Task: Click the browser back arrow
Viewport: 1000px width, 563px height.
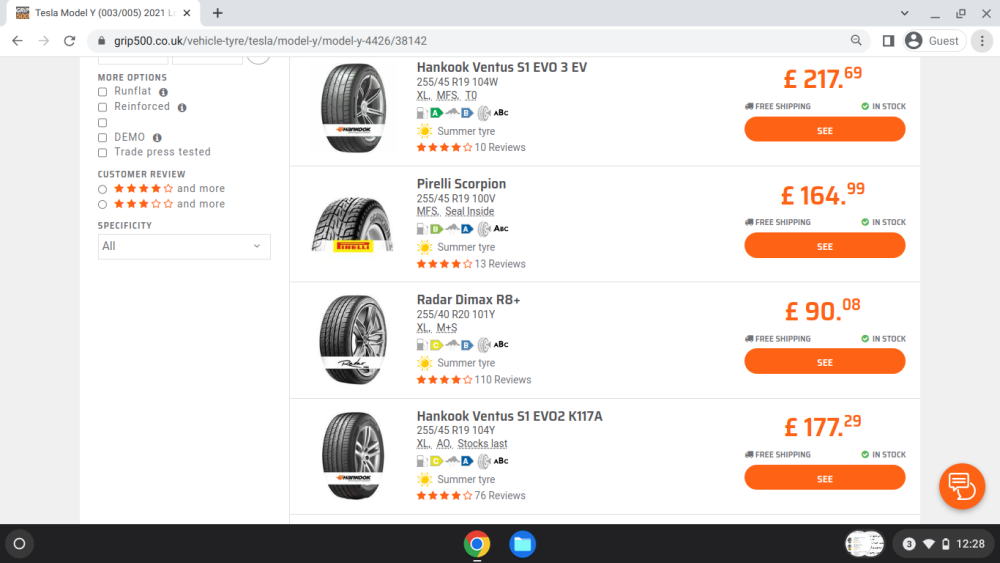Action: (17, 41)
